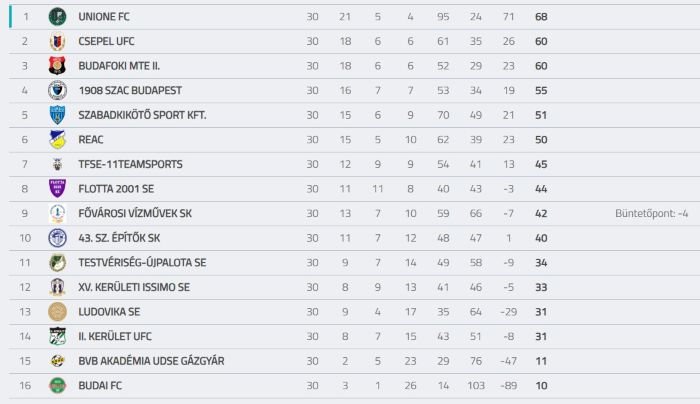700x404 pixels.
Task: Click Unione FC's 68 points value
Action: tap(541, 17)
